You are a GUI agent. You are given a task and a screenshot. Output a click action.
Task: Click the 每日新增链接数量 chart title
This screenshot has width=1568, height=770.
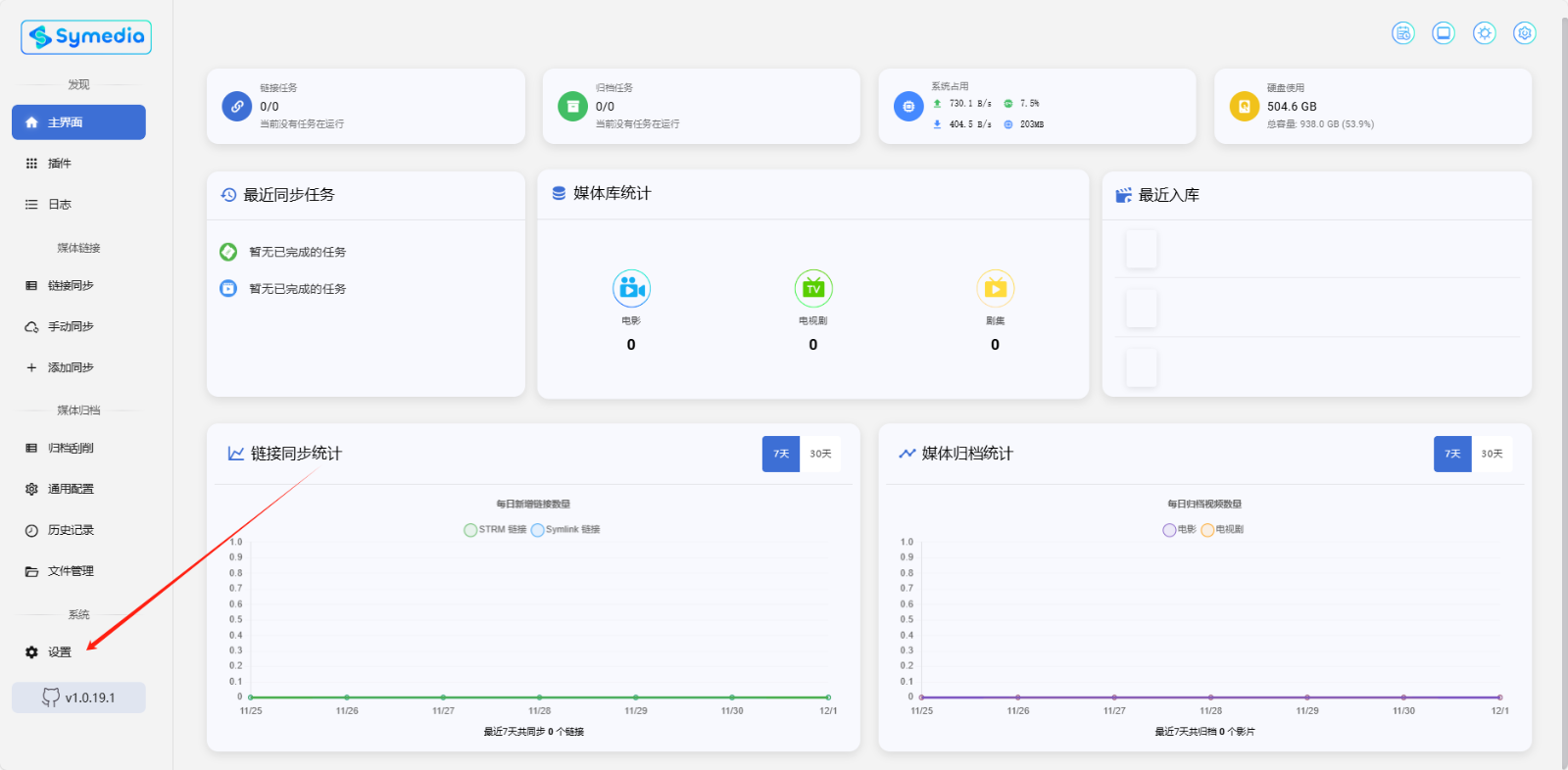pyautogui.click(x=533, y=505)
